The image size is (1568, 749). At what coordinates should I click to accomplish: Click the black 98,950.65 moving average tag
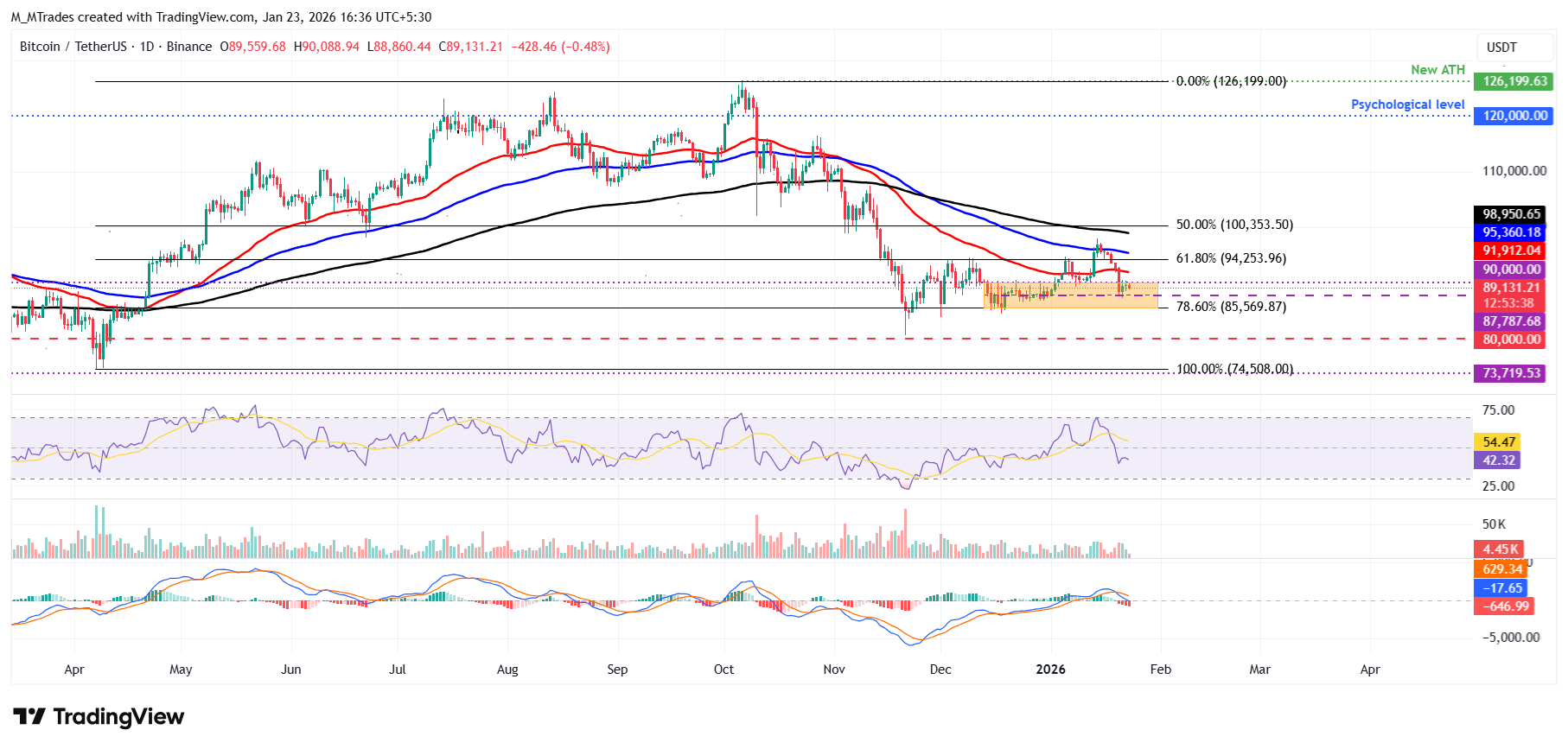tap(1511, 214)
